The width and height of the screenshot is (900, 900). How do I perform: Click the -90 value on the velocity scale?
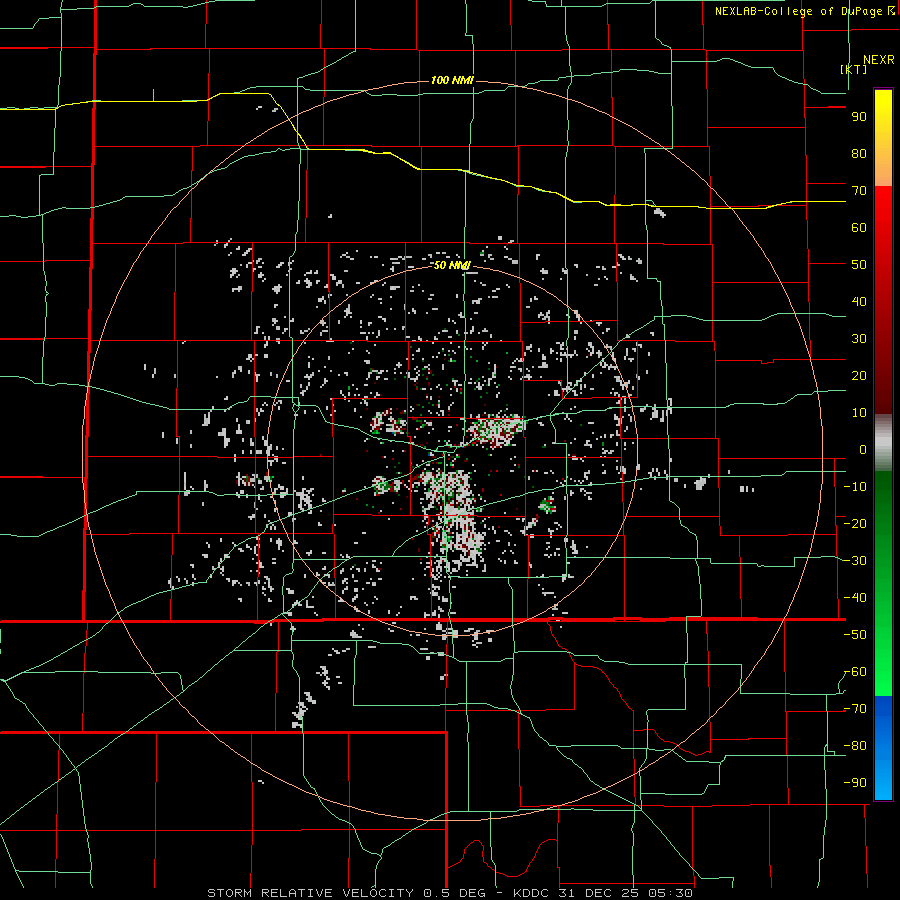tap(855, 783)
